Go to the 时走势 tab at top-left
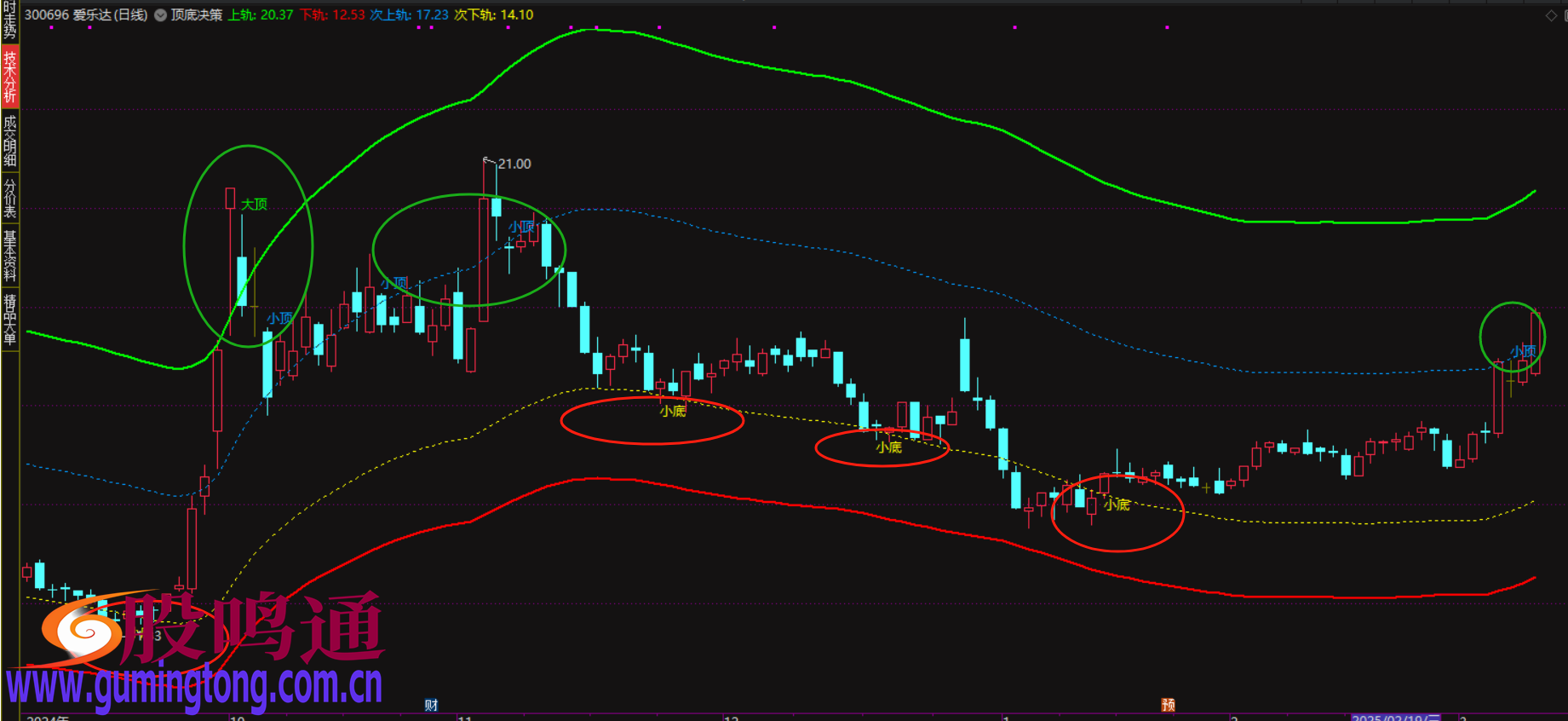 pyautogui.click(x=9, y=20)
